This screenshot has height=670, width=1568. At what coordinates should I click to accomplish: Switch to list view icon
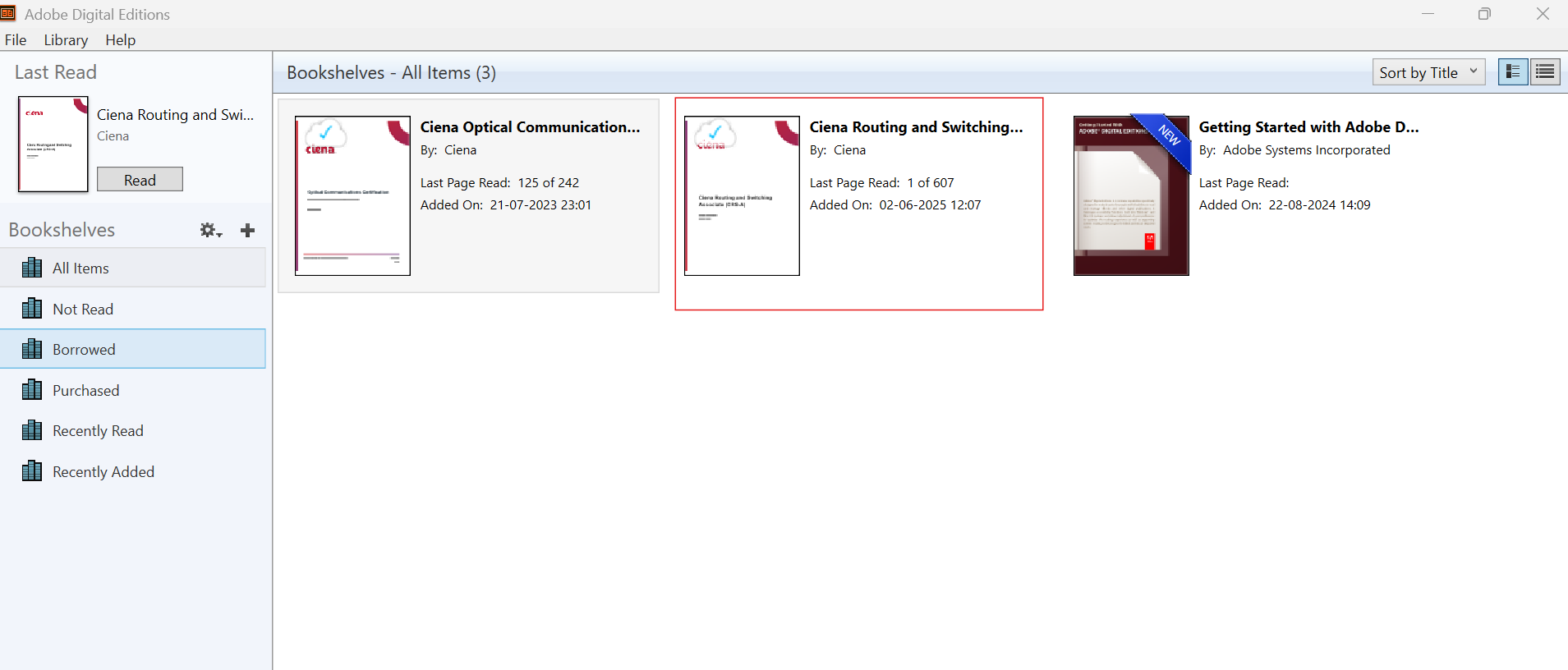(1545, 72)
